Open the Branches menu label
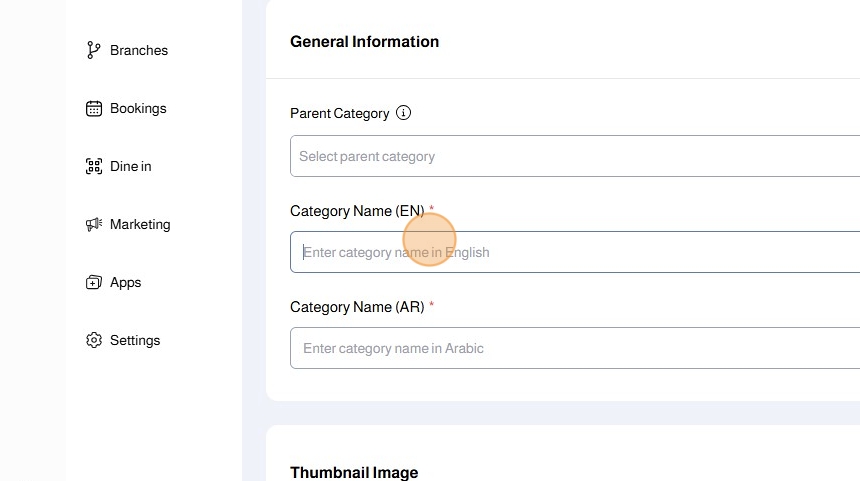The image size is (860, 481). point(139,50)
